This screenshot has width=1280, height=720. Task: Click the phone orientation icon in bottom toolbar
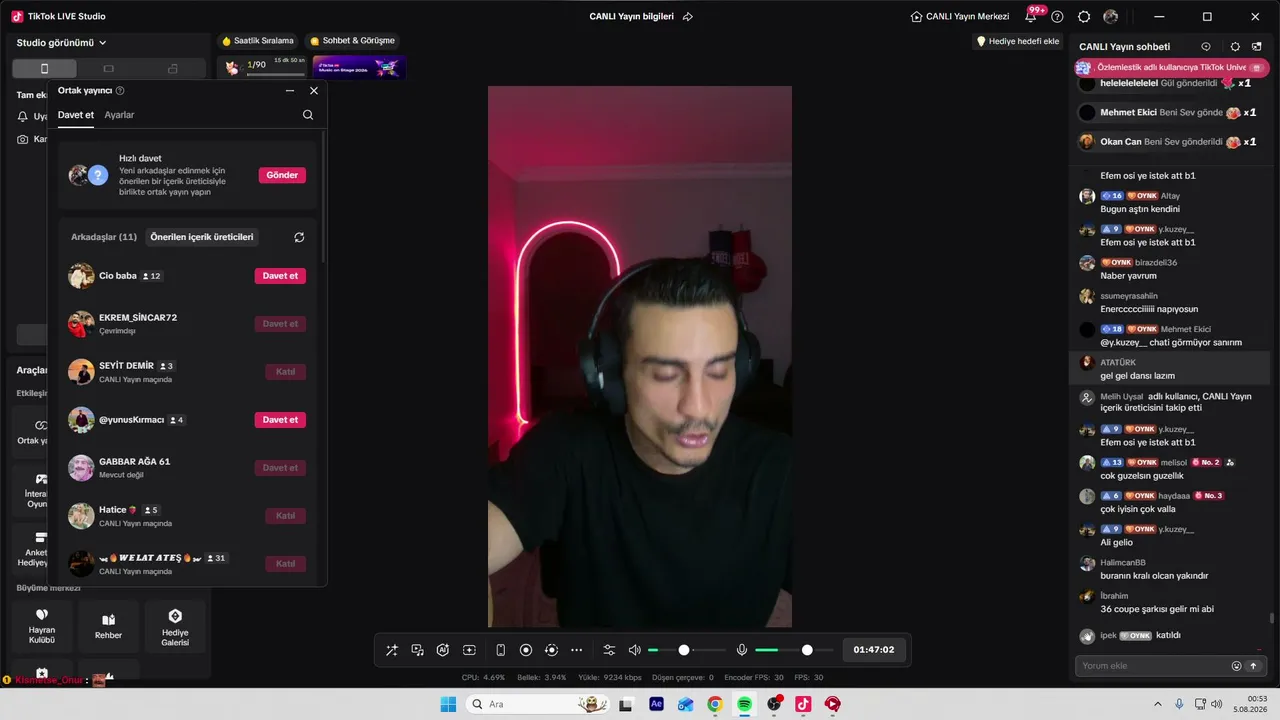(x=501, y=650)
